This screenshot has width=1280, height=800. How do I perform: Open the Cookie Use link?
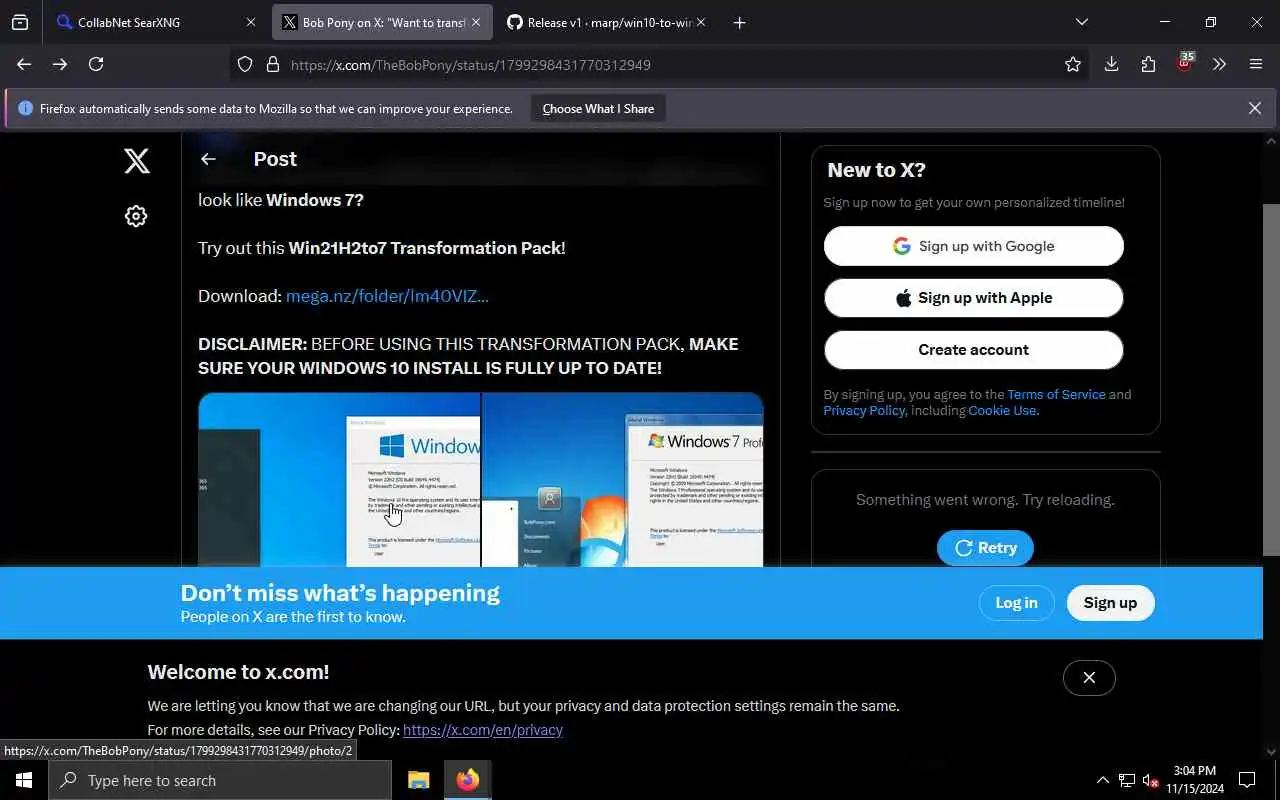click(x=1002, y=410)
